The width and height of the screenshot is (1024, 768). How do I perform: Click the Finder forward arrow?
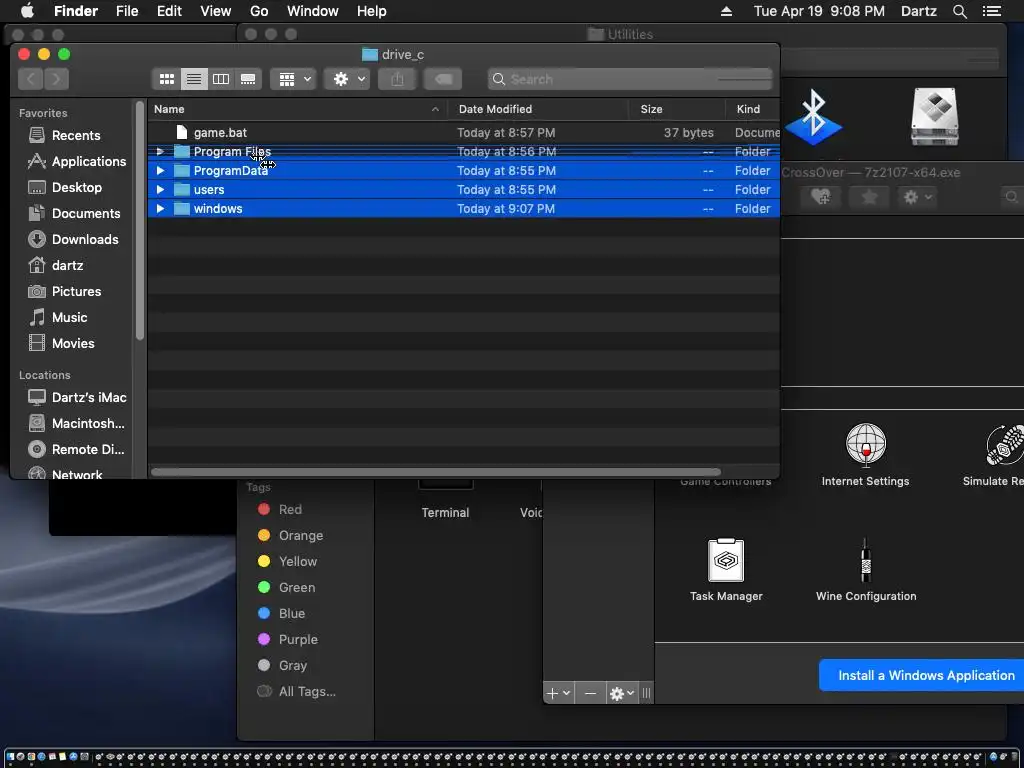(x=57, y=79)
